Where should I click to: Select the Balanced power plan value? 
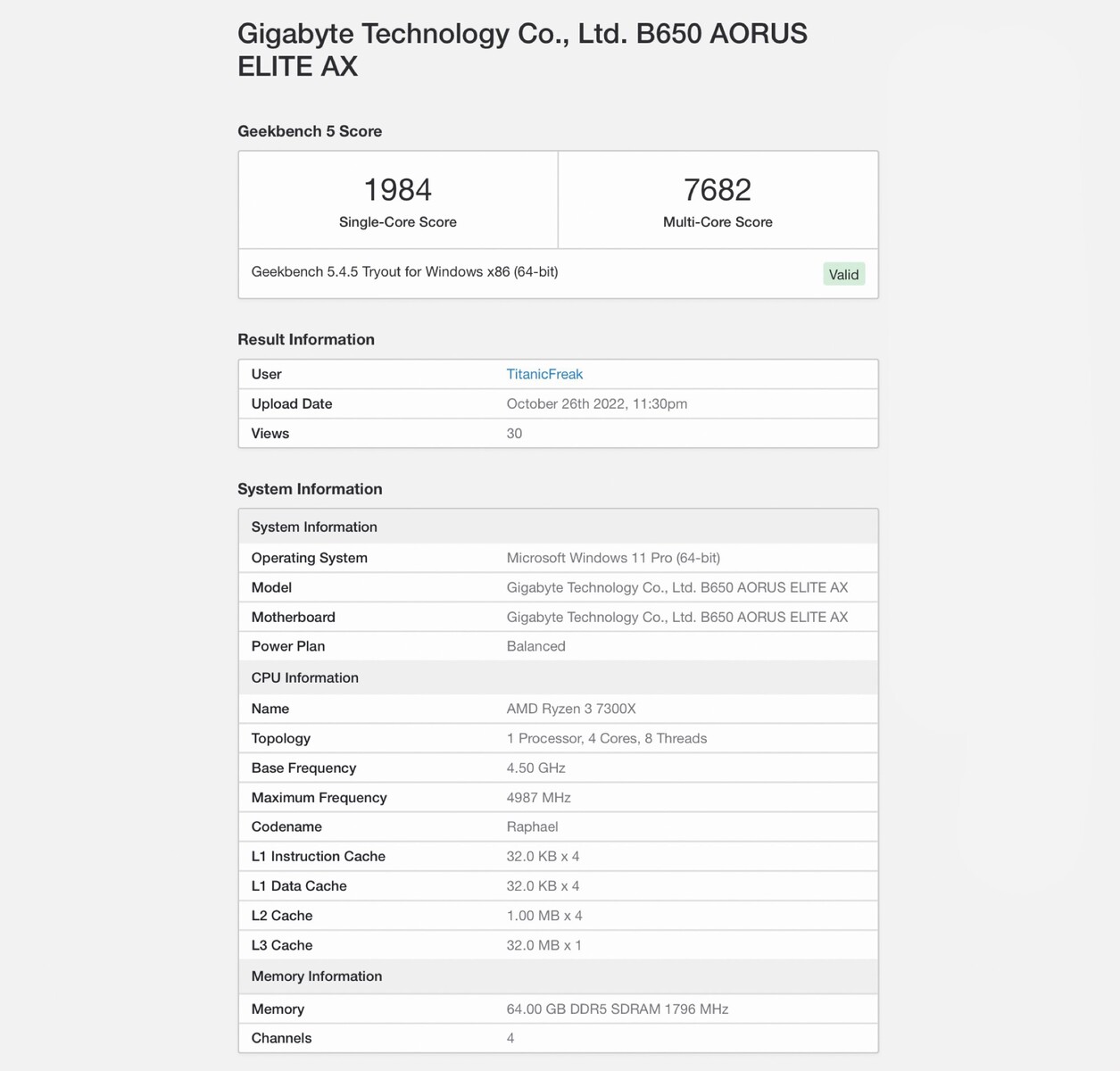pyautogui.click(x=535, y=646)
